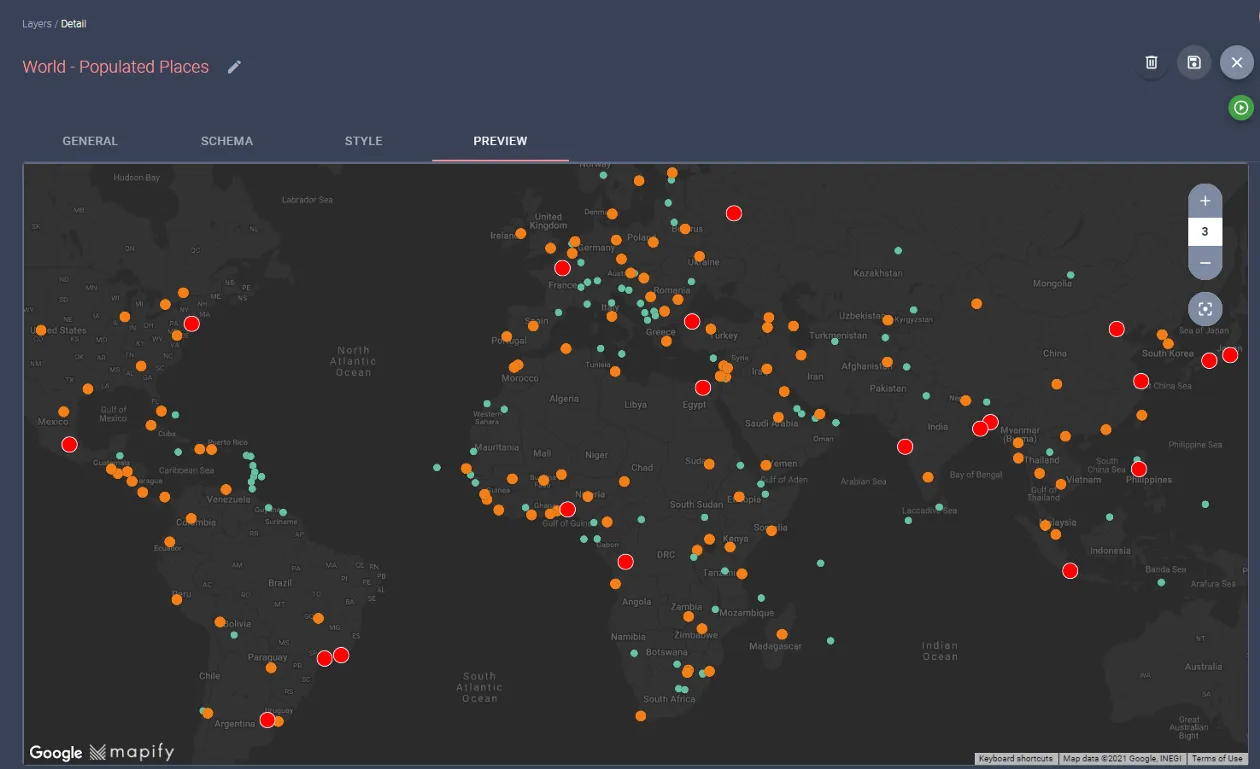Image resolution: width=1260 pixels, height=769 pixels.
Task: Click the green marker in Namibia
Action: click(634, 653)
